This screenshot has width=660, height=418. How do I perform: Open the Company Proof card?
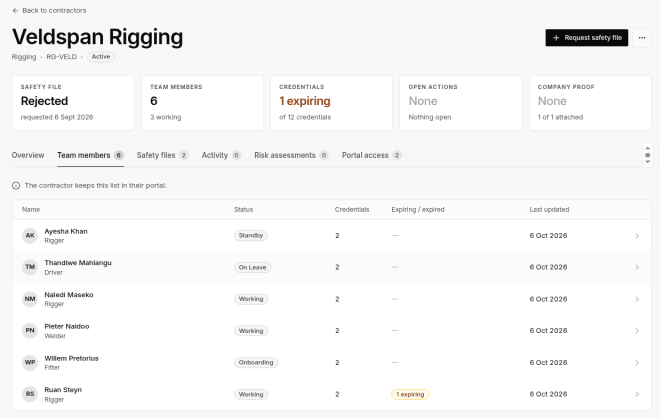[590, 103]
